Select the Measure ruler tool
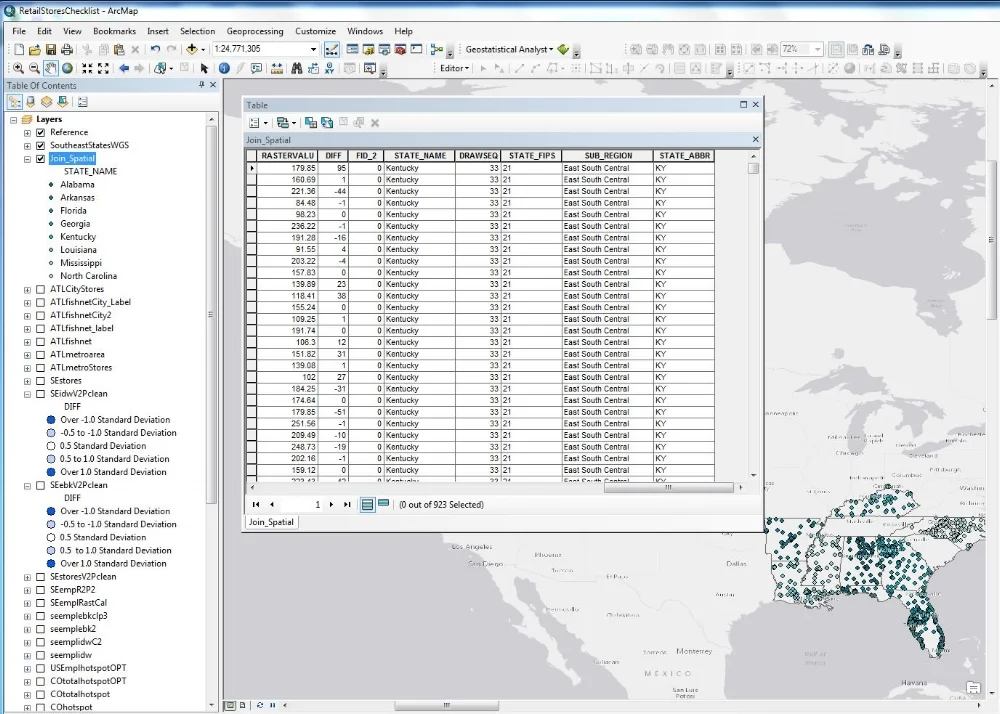 [x=277, y=68]
